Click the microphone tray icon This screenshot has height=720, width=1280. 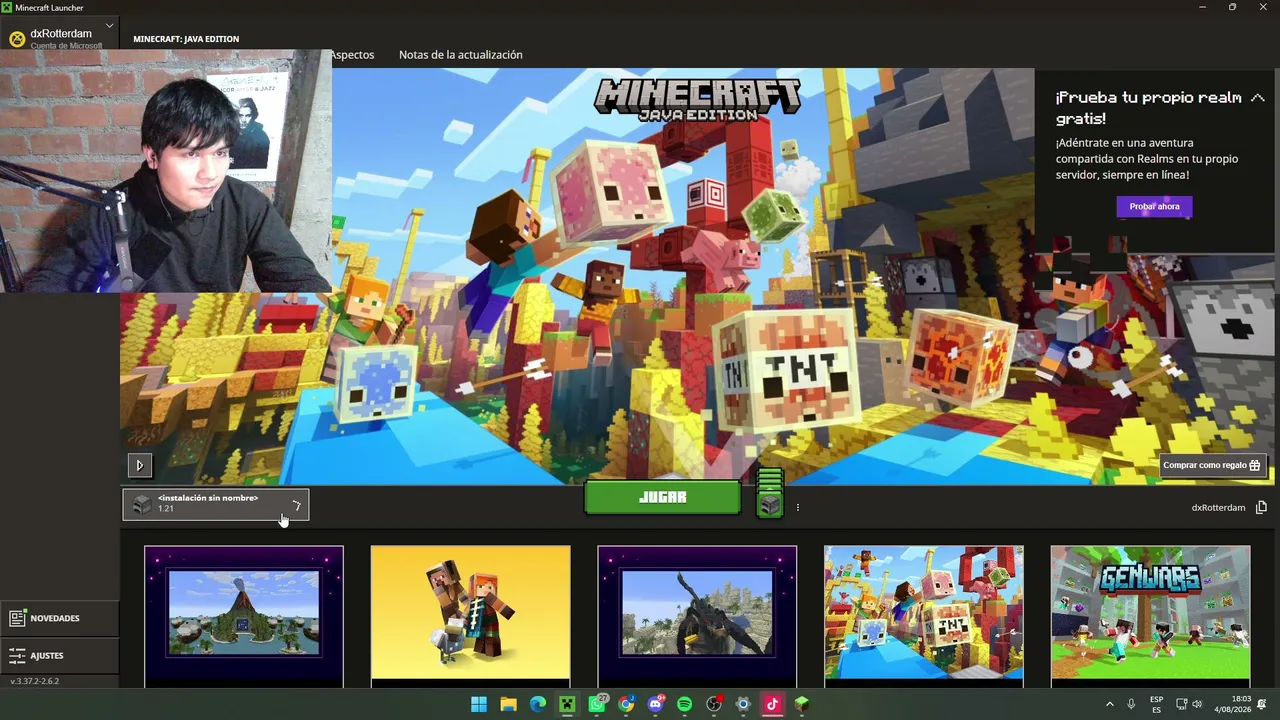pos(1131,704)
